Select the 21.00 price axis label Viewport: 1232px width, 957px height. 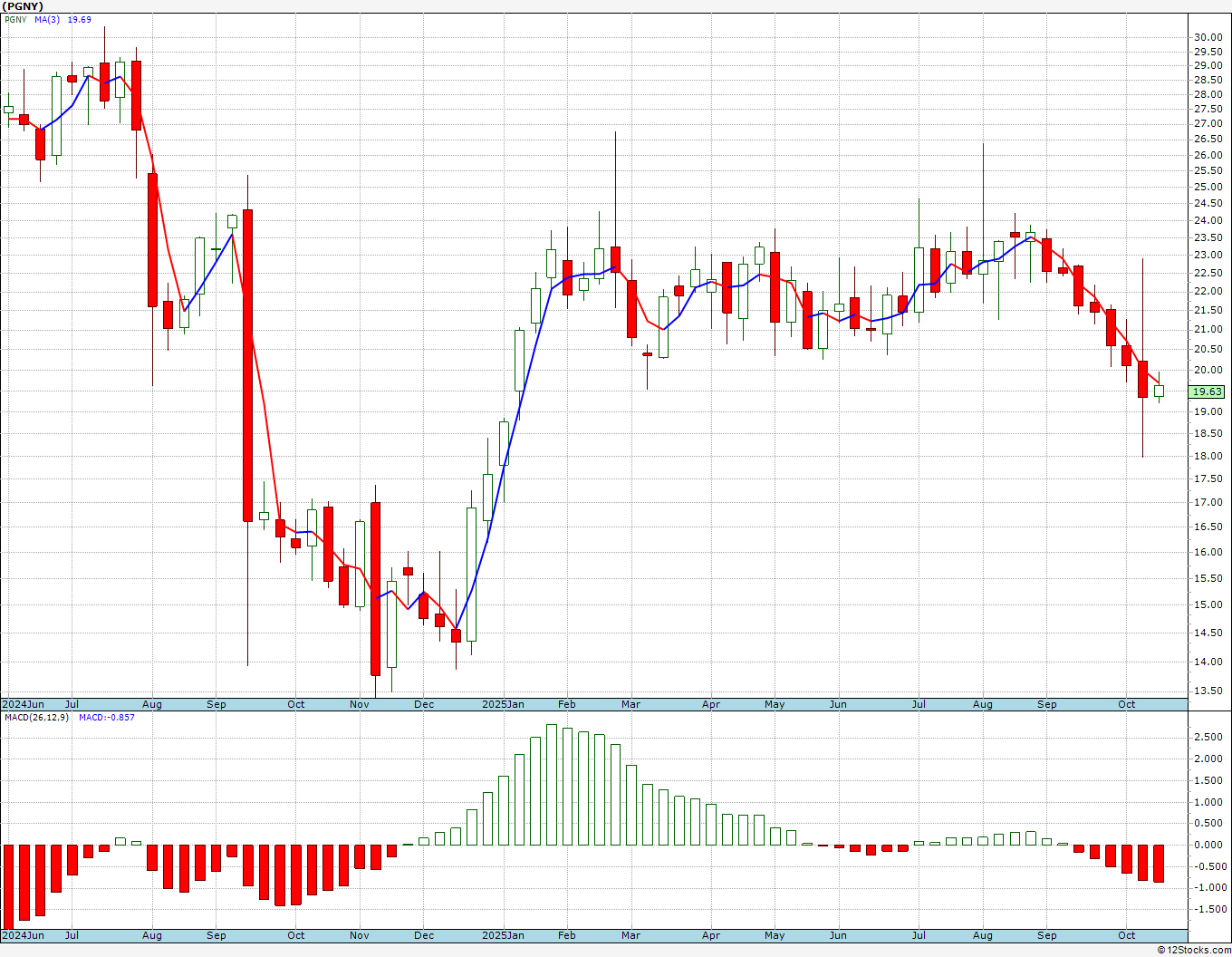click(1208, 330)
